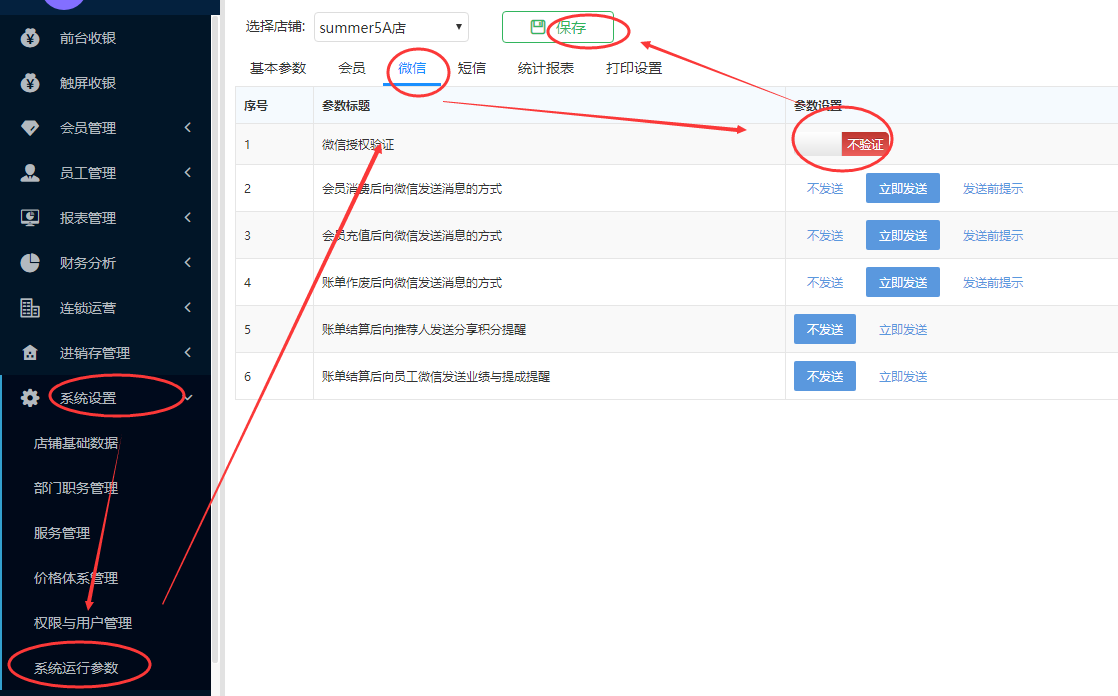1118x696 pixels.
Task: Select 不发送 for 会员消费后 message row
Action: [825, 188]
